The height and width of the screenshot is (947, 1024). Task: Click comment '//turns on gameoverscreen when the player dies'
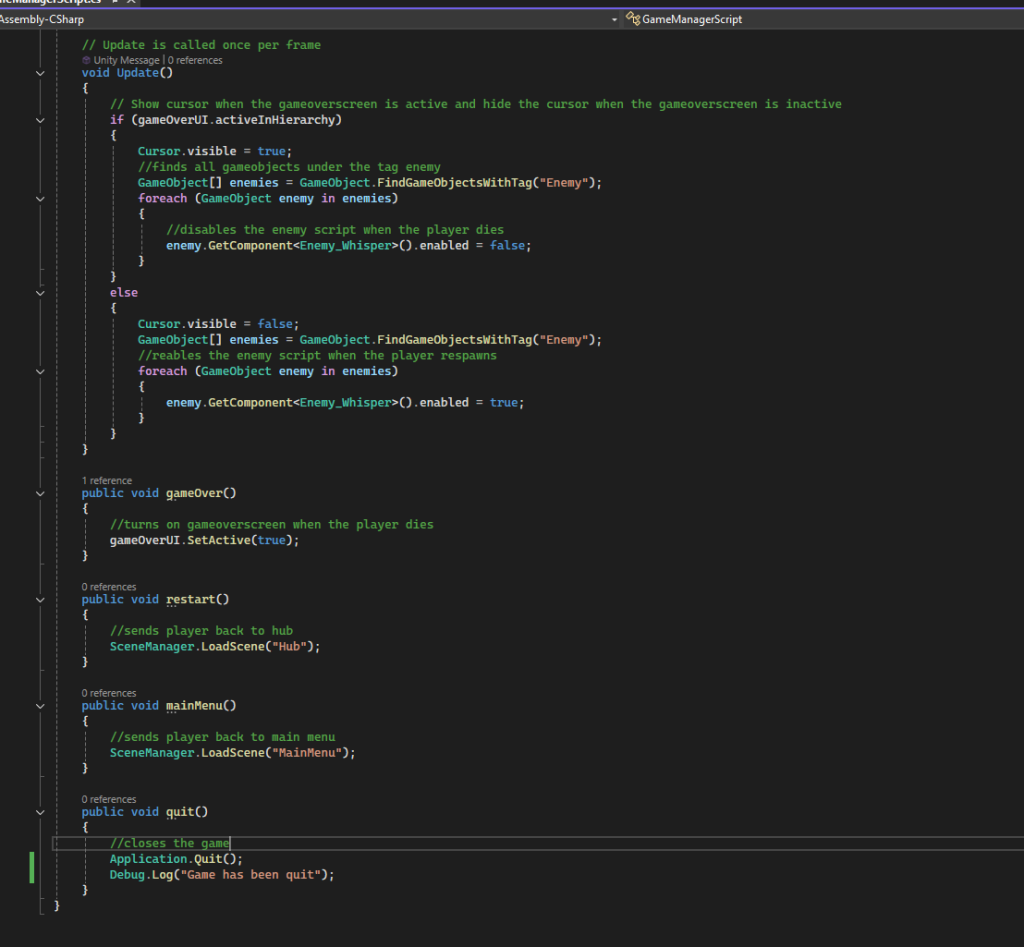(x=272, y=524)
